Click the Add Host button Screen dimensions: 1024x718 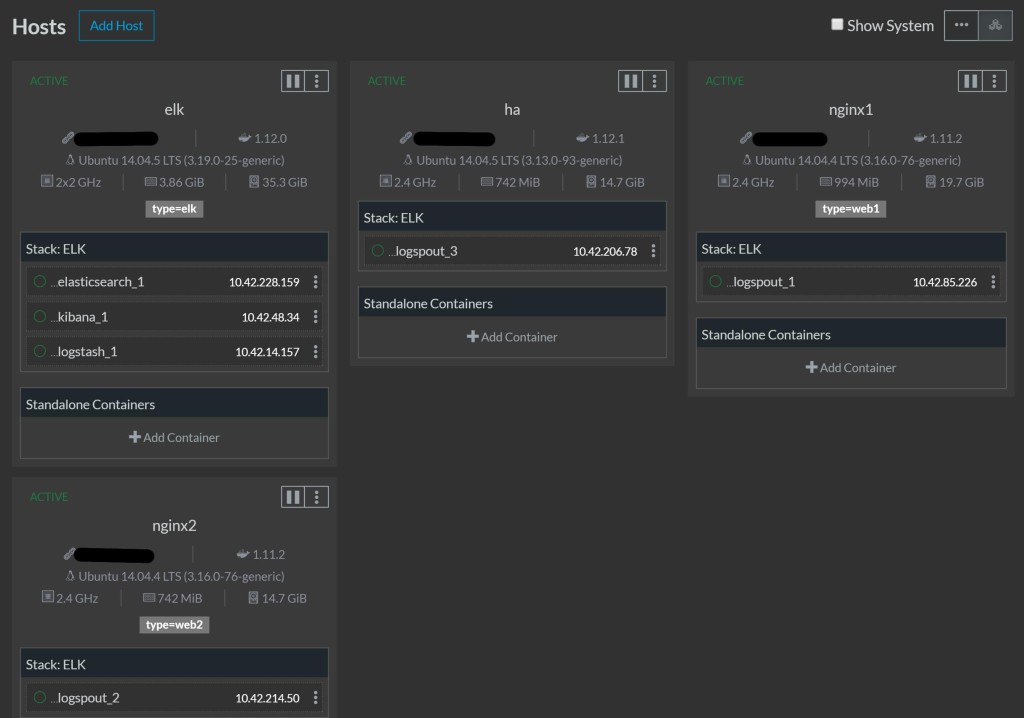pos(116,26)
